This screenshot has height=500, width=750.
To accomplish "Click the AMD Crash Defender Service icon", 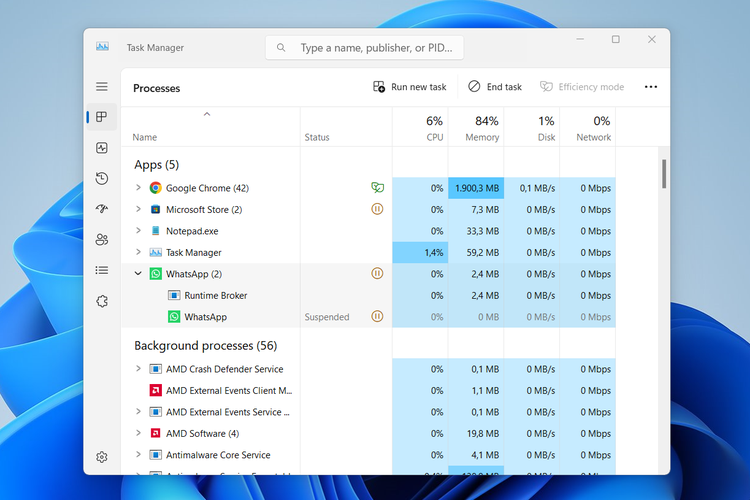I will 155,369.
